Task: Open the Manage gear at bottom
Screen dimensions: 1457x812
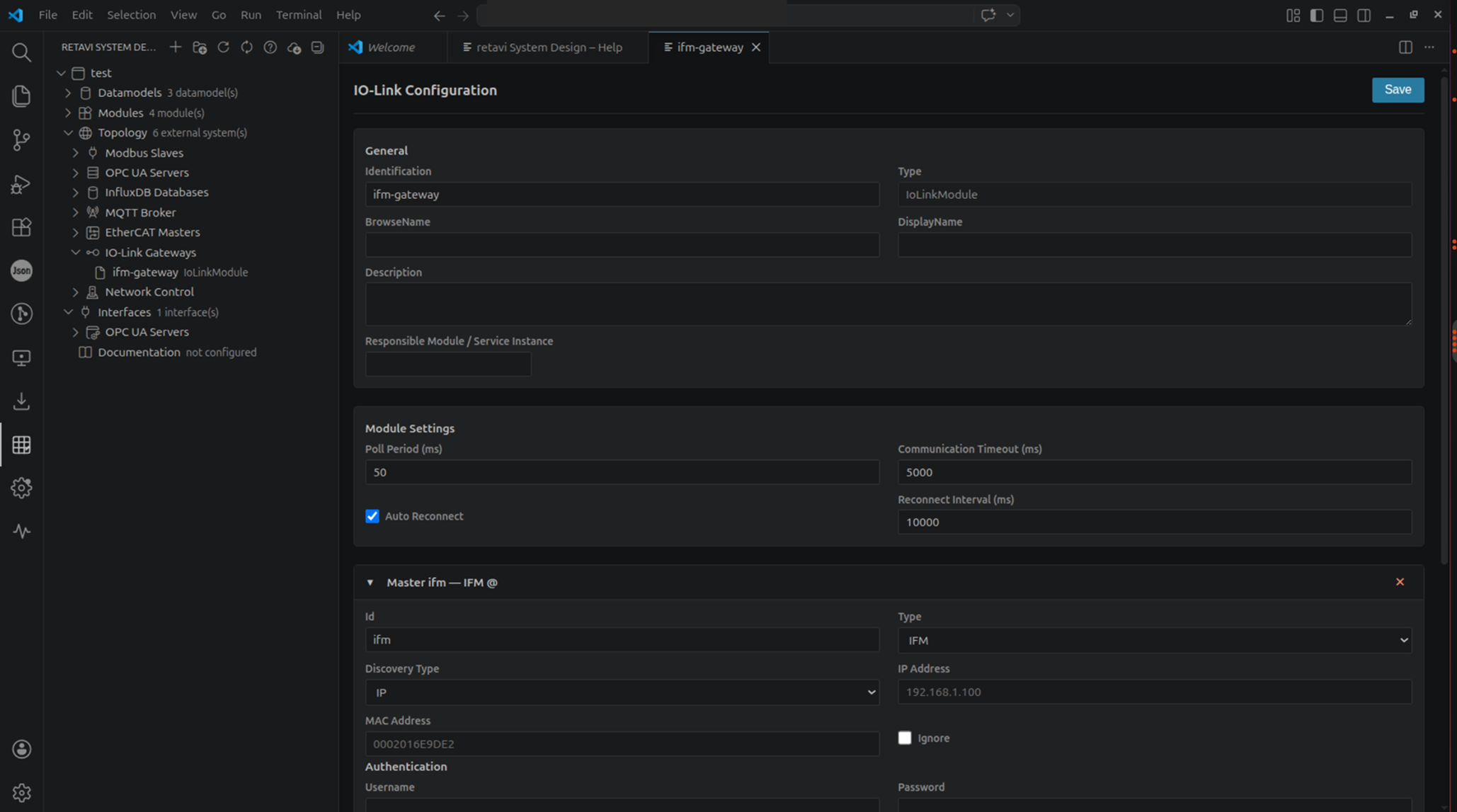Action: [x=21, y=793]
